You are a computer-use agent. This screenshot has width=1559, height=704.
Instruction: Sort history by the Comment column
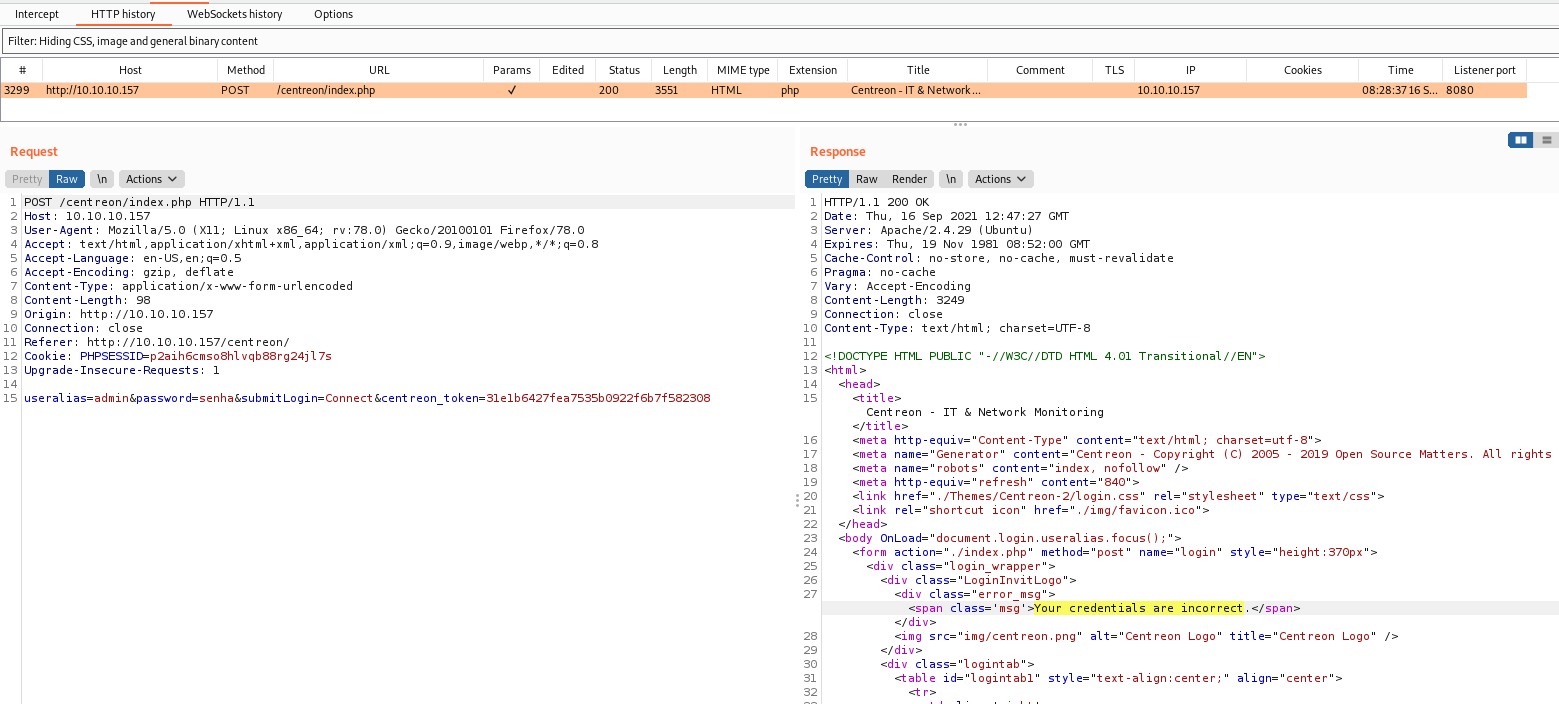pos(1040,70)
